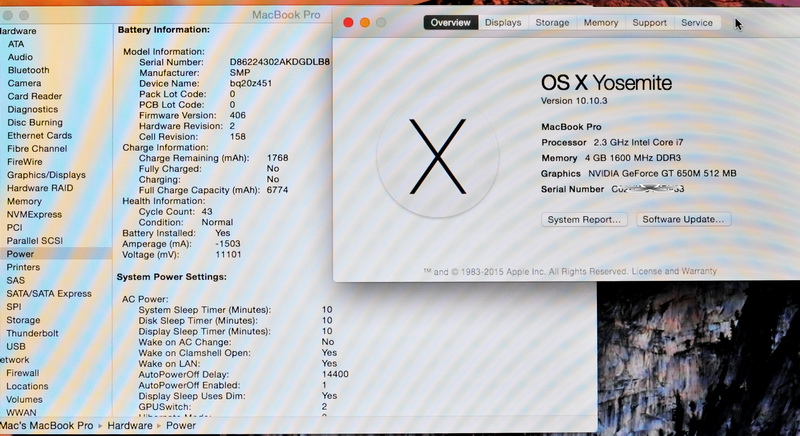Click the Battery Information heading
The height and width of the screenshot is (436, 800).
point(163,30)
